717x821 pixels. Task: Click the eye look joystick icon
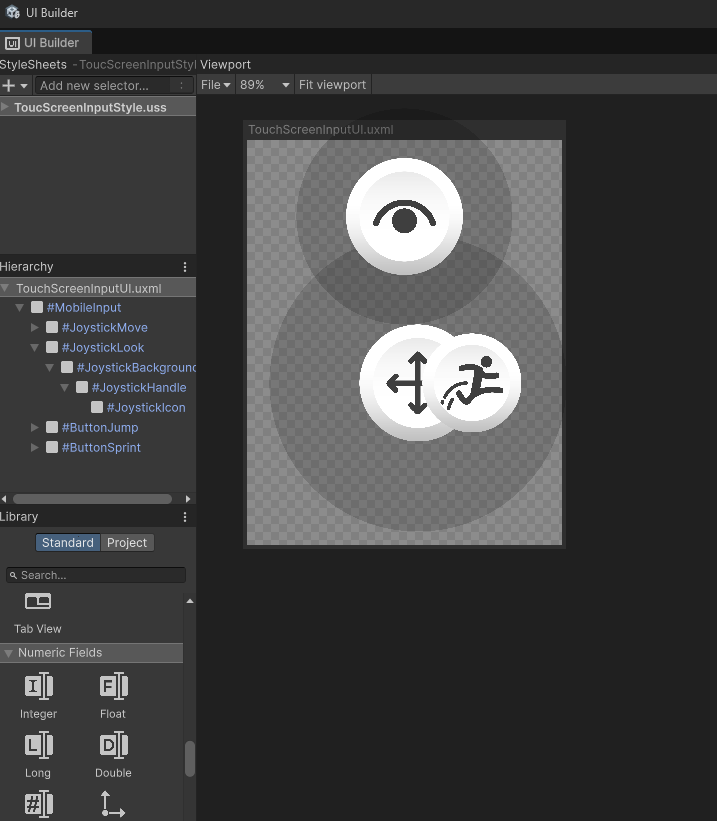pos(404,216)
